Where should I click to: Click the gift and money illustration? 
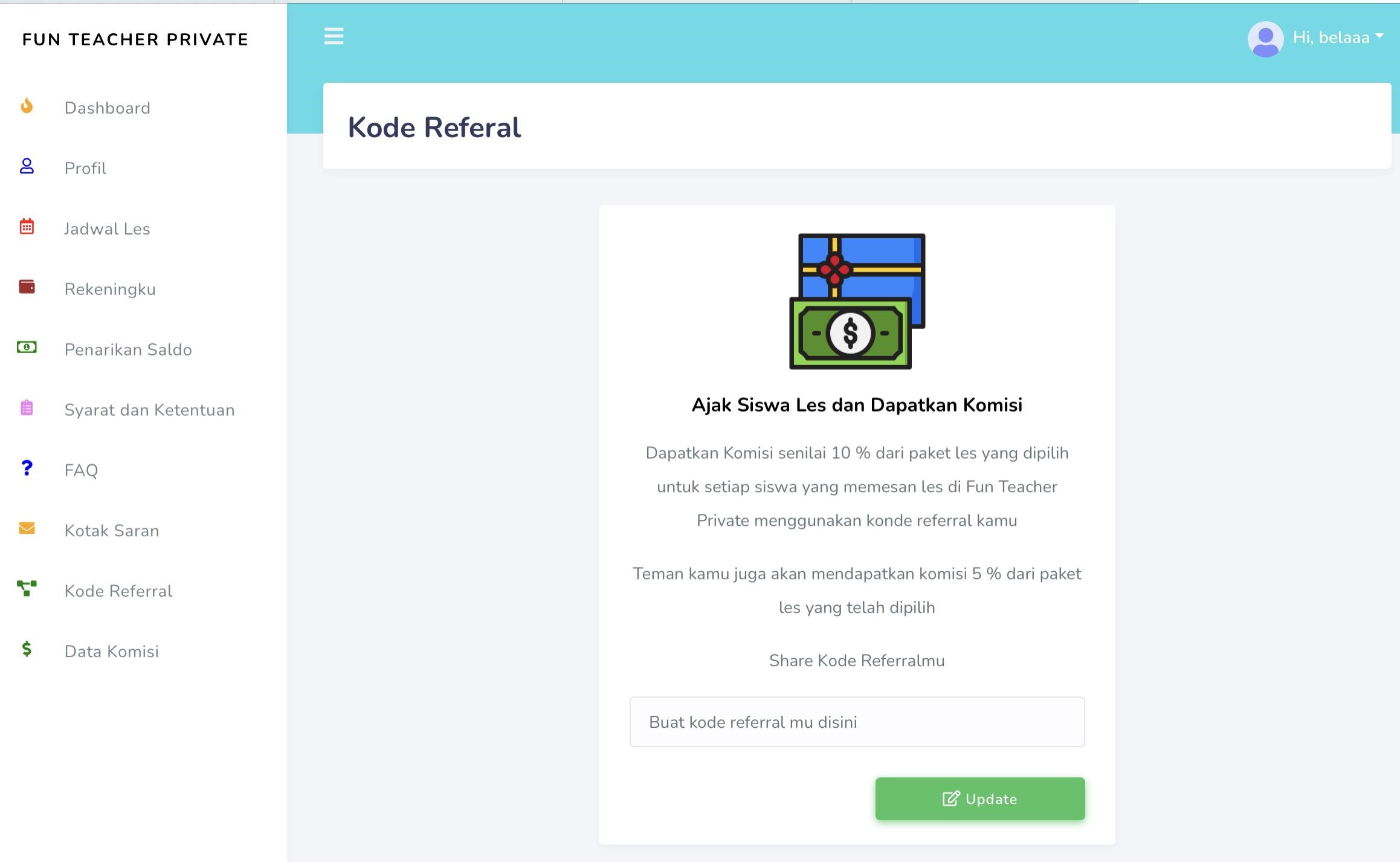857,301
